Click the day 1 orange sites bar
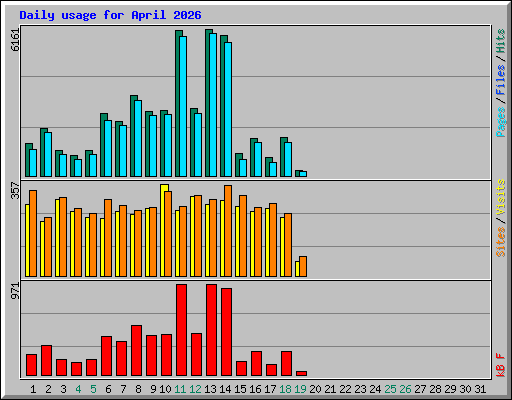The height and width of the screenshot is (400, 512). [33, 234]
